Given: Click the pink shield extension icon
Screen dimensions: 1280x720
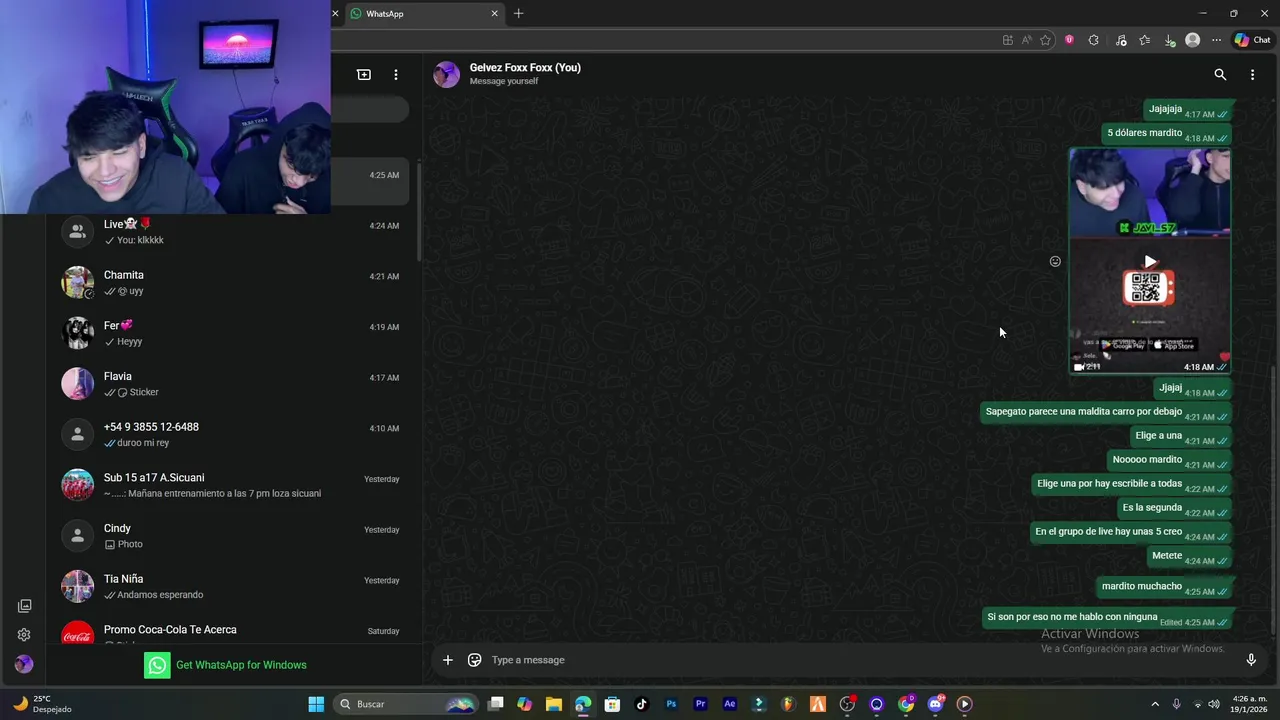Looking at the screenshot, I should click(x=1069, y=40).
